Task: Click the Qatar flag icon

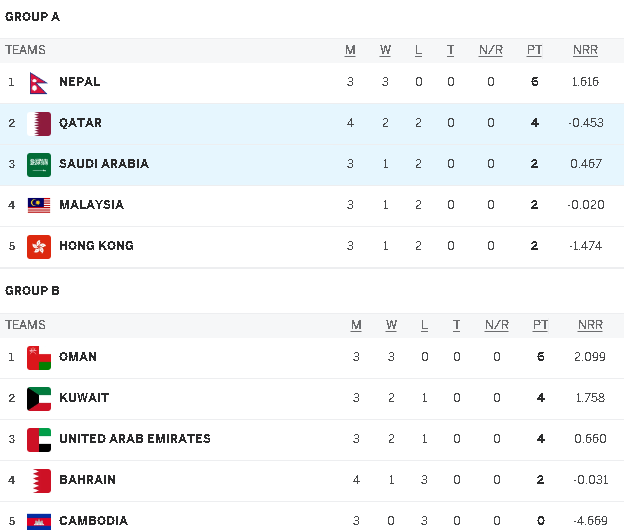Action: tap(39, 123)
